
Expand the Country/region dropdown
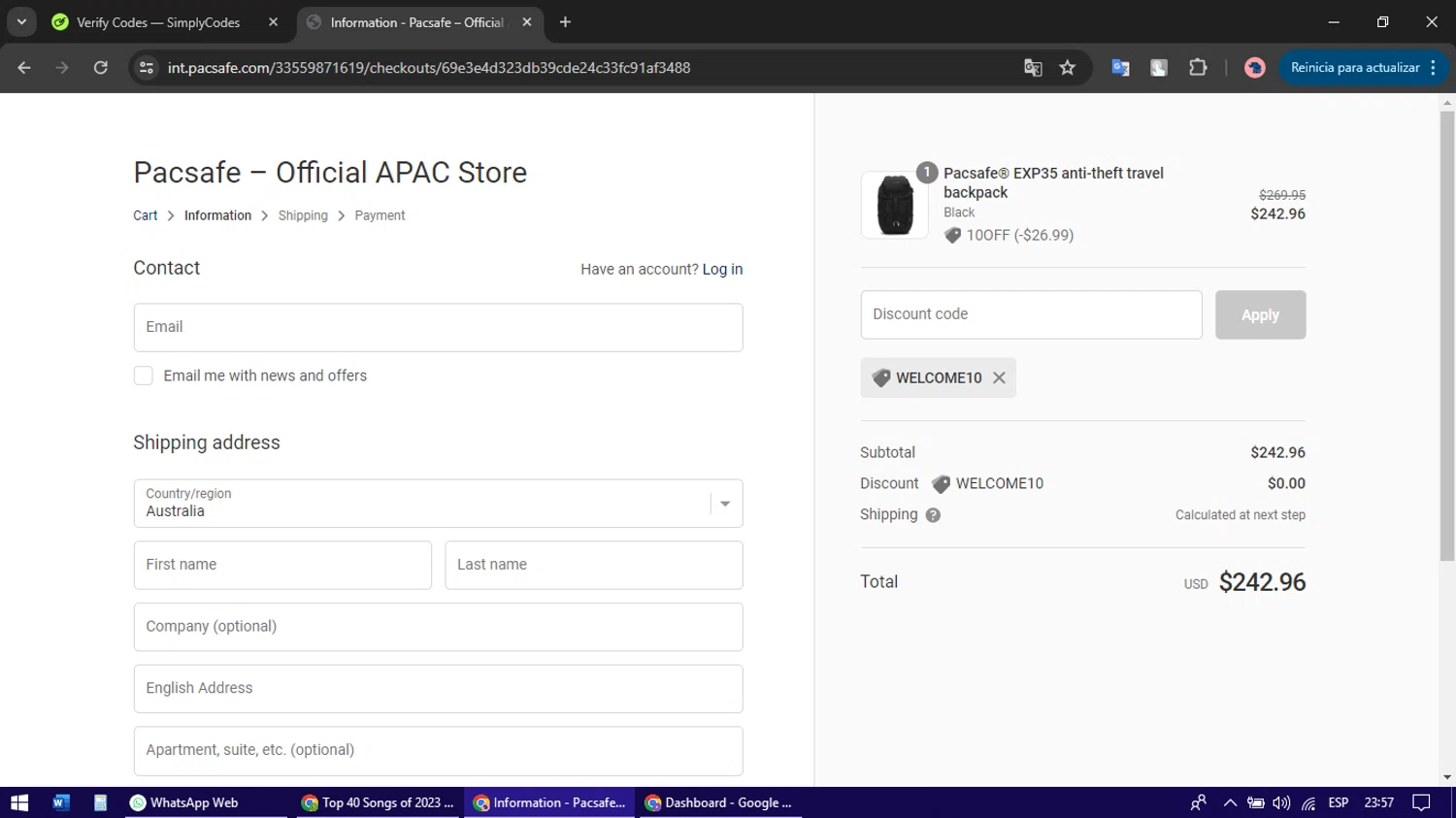tap(438, 504)
